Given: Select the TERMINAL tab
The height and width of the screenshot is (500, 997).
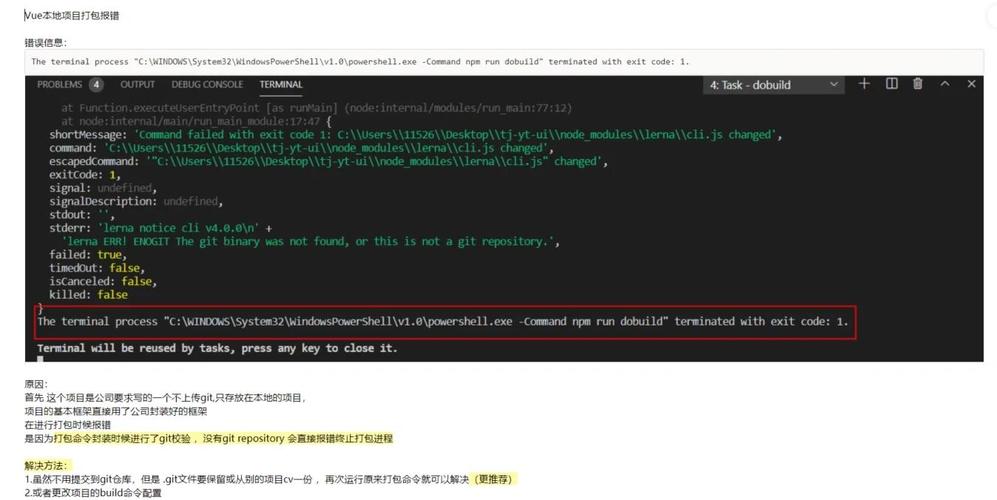Looking at the screenshot, I should (x=280, y=85).
